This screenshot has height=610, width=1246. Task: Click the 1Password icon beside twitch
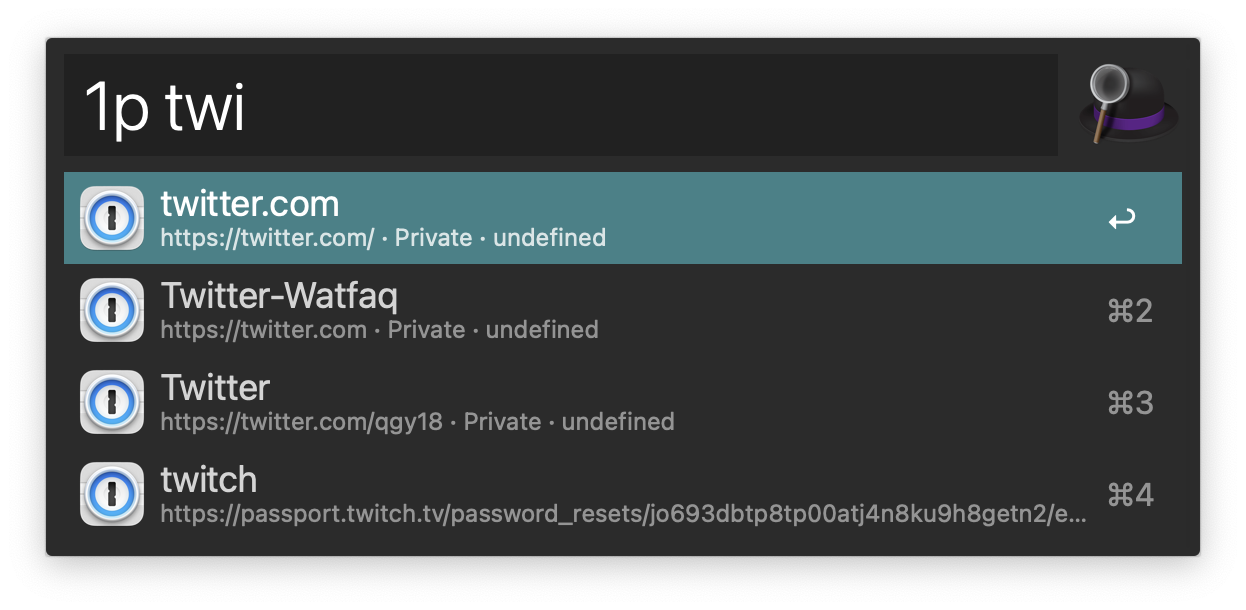tap(112, 494)
